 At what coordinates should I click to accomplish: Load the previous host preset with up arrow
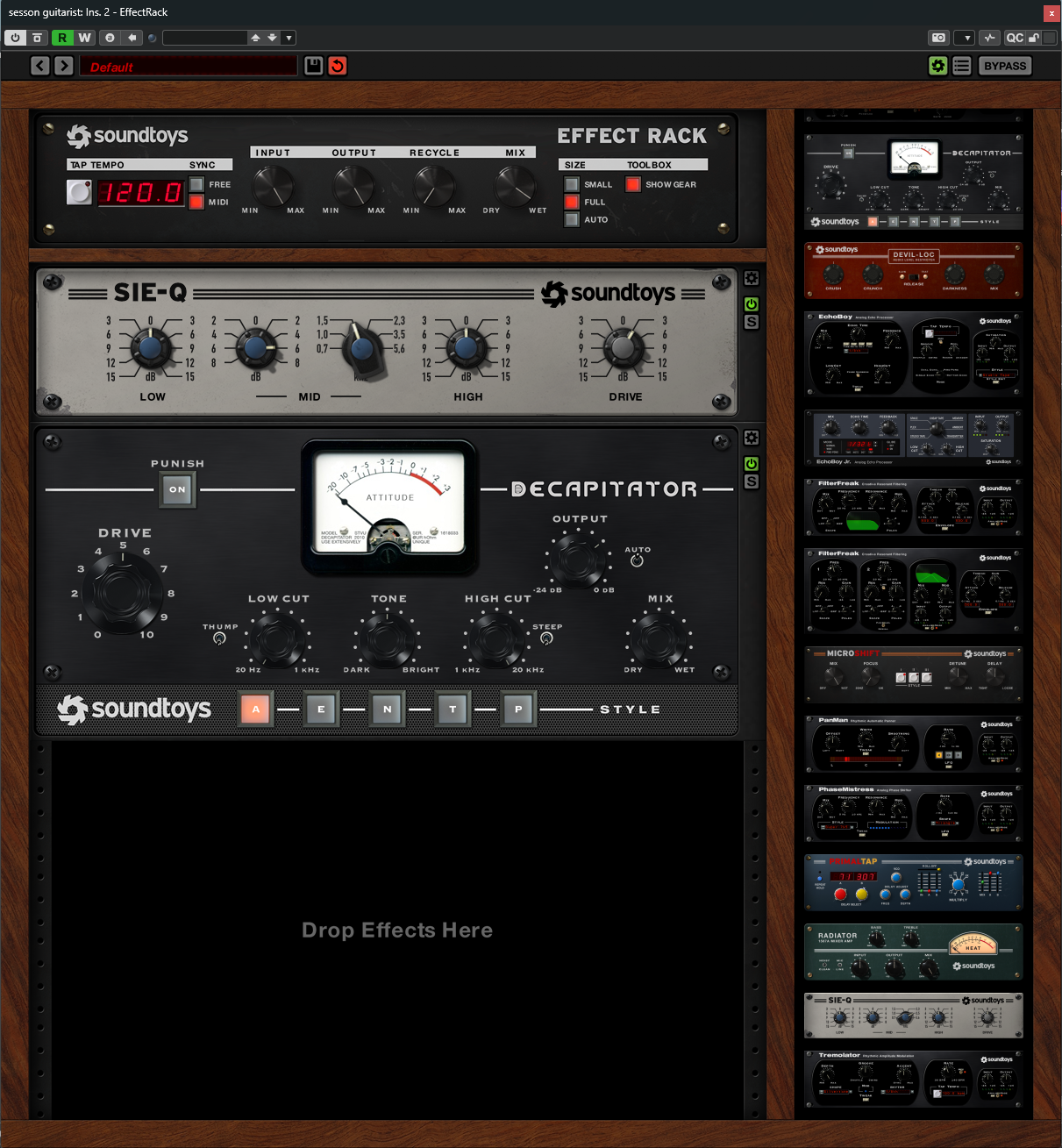[x=255, y=38]
